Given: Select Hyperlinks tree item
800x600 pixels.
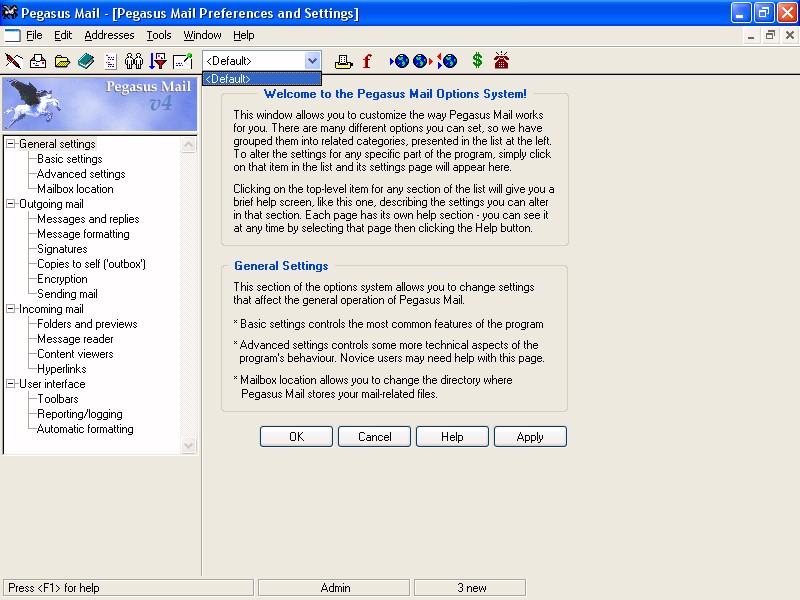Looking at the screenshot, I should 62,369.
